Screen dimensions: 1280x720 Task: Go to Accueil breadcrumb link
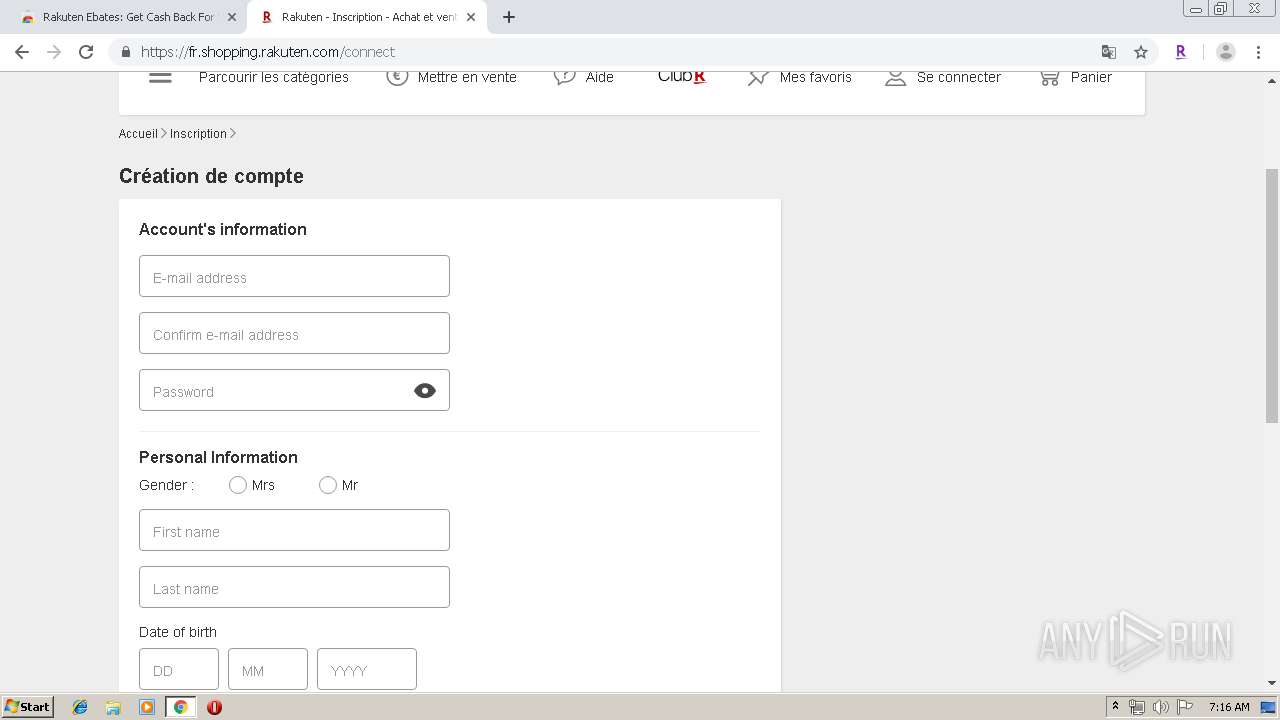(138, 133)
